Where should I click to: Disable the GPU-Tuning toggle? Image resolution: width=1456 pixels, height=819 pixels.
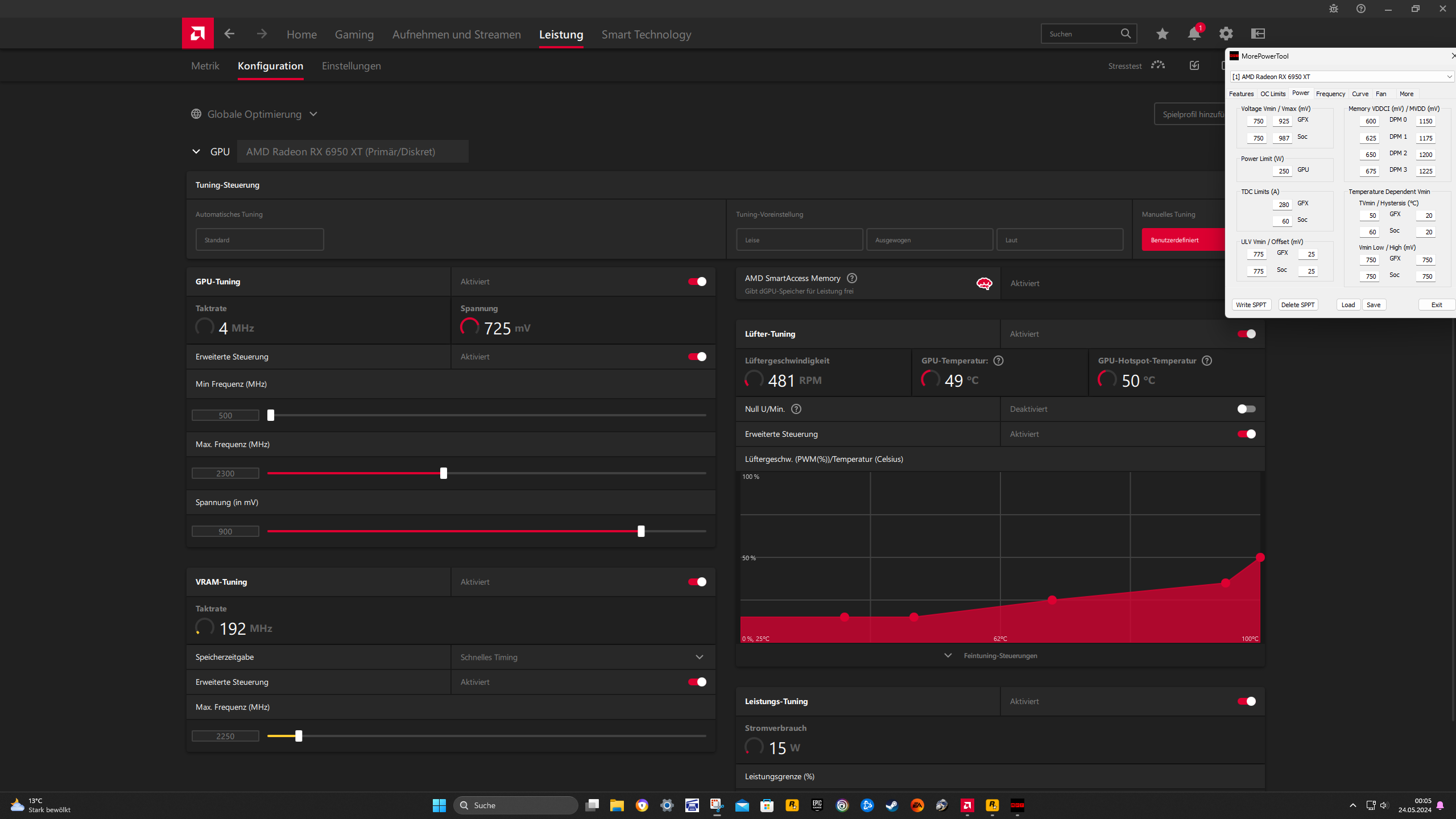pyautogui.click(x=697, y=282)
